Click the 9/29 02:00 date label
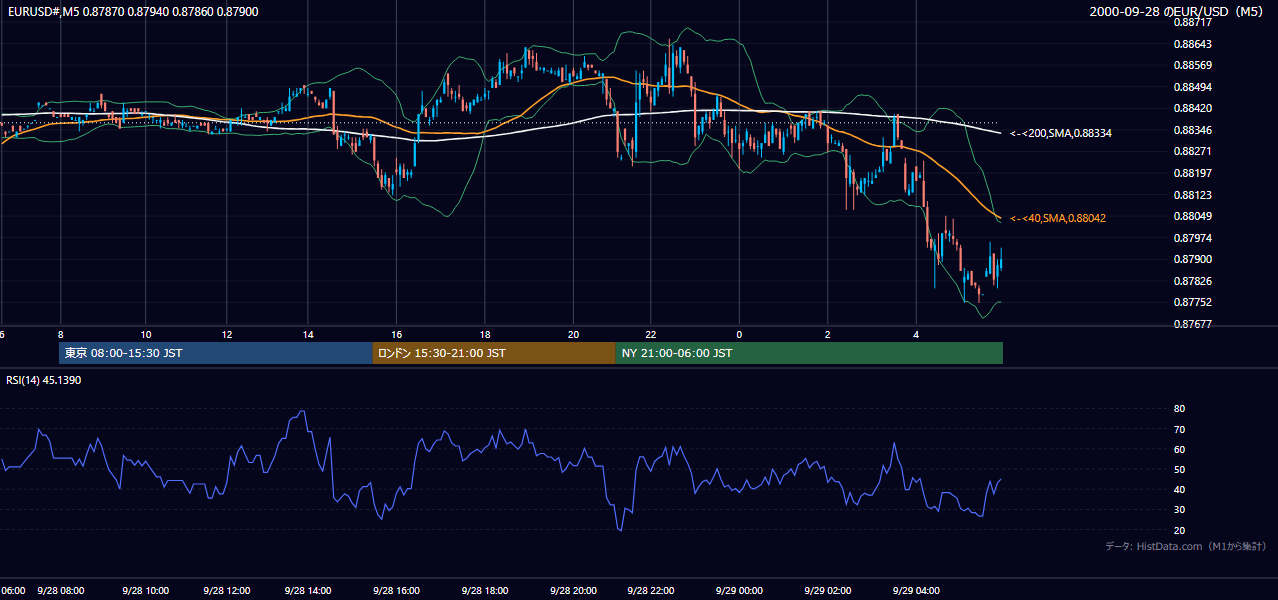 (828, 591)
